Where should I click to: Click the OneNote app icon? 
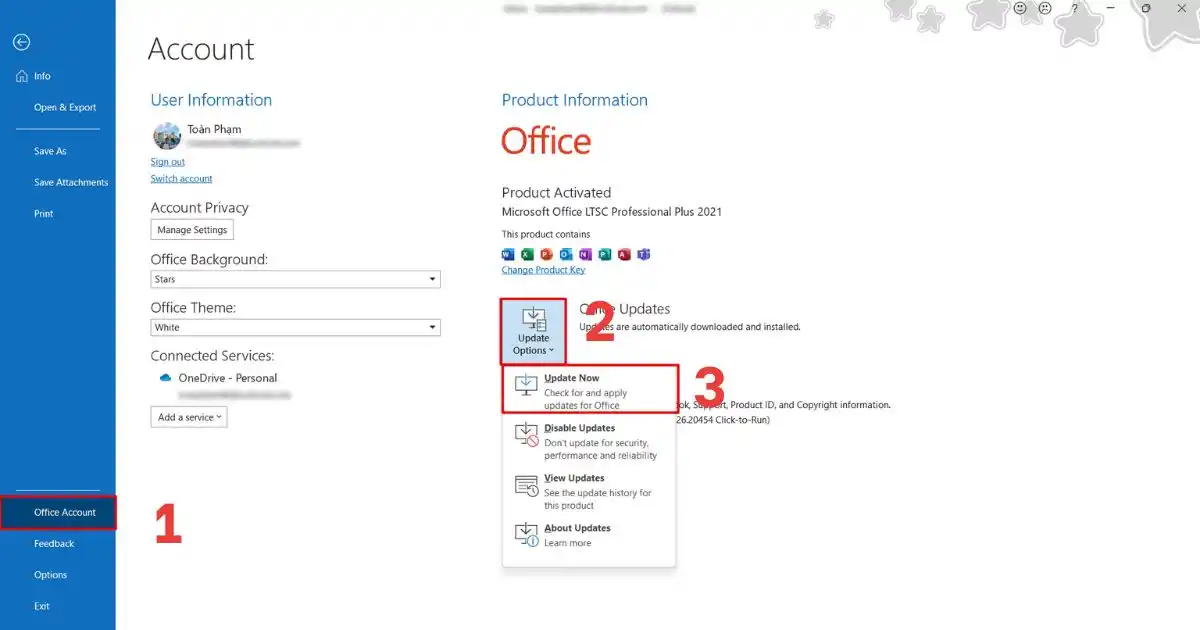[x=585, y=254]
